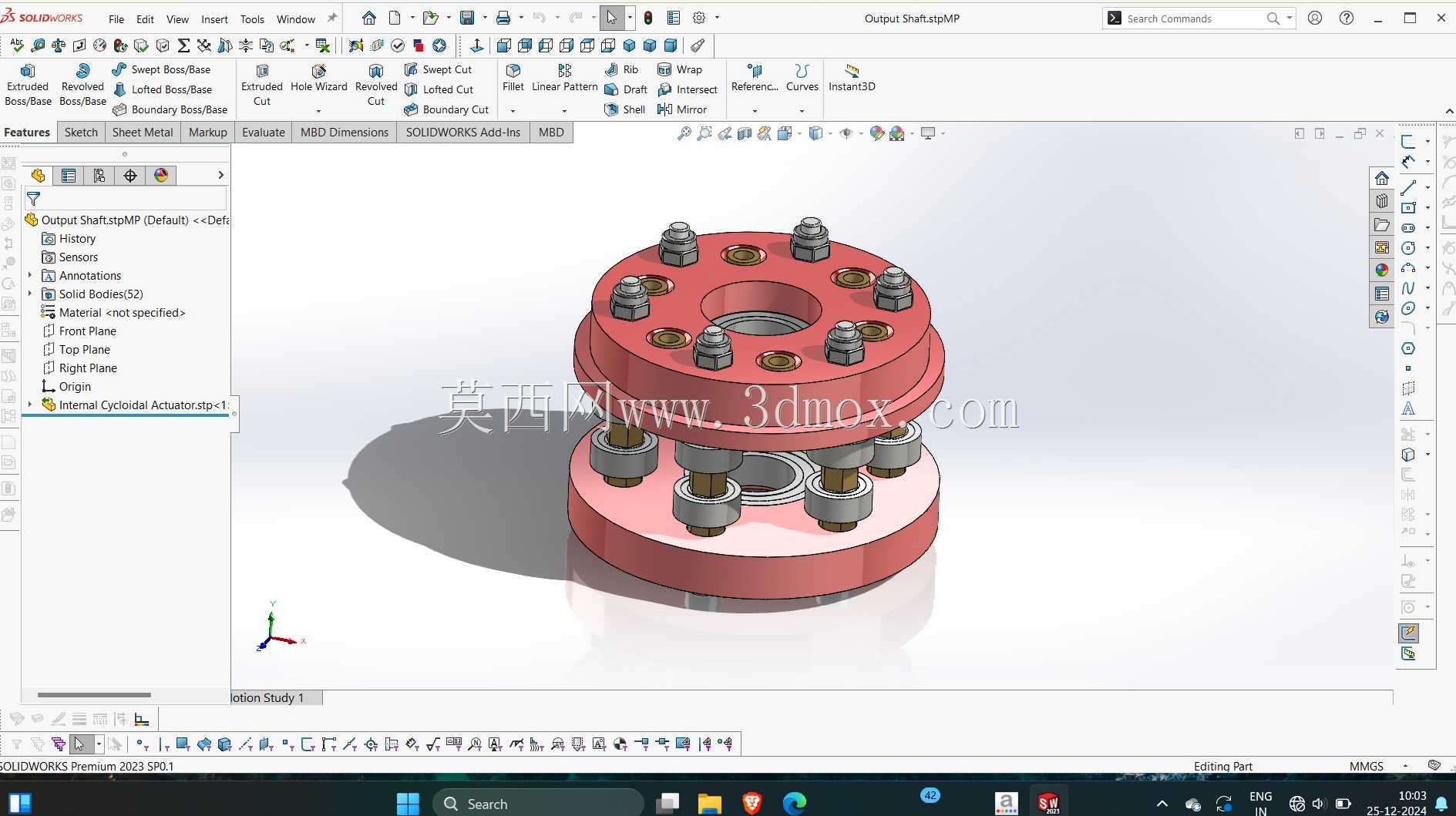Image resolution: width=1456 pixels, height=816 pixels.
Task: Switch to the Evaluate tab
Action: click(264, 133)
